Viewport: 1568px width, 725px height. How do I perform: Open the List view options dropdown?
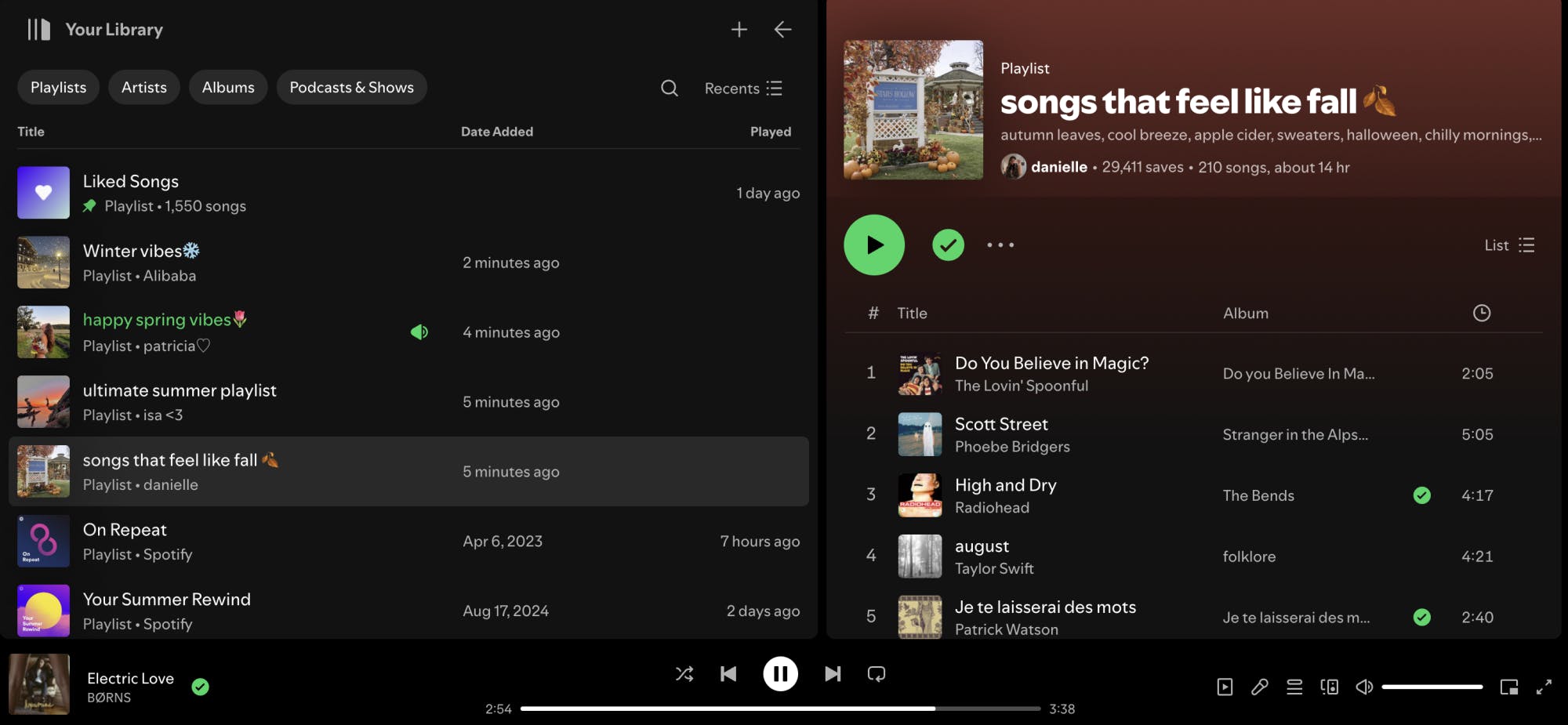(1509, 245)
